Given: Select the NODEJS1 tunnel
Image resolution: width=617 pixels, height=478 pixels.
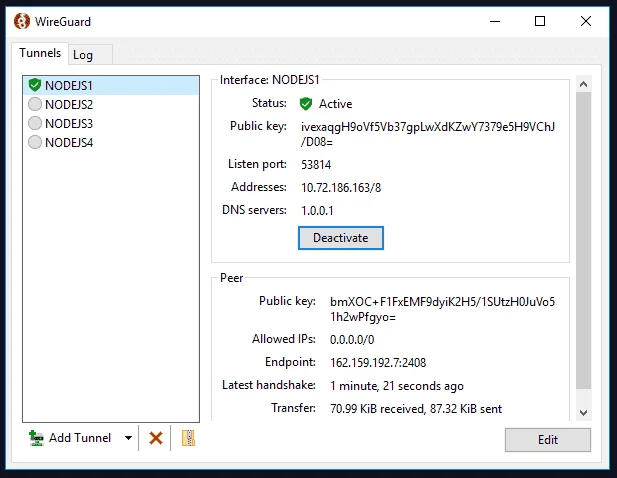Looking at the screenshot, I should (111, 85).
